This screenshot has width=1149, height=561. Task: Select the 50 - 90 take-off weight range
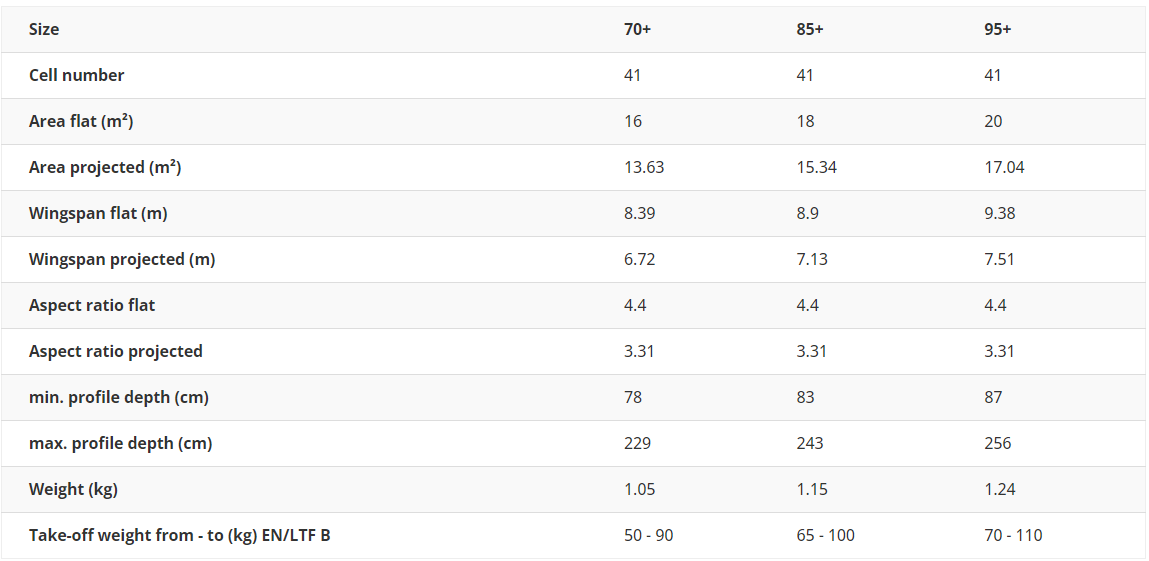(x=648, y=536)
